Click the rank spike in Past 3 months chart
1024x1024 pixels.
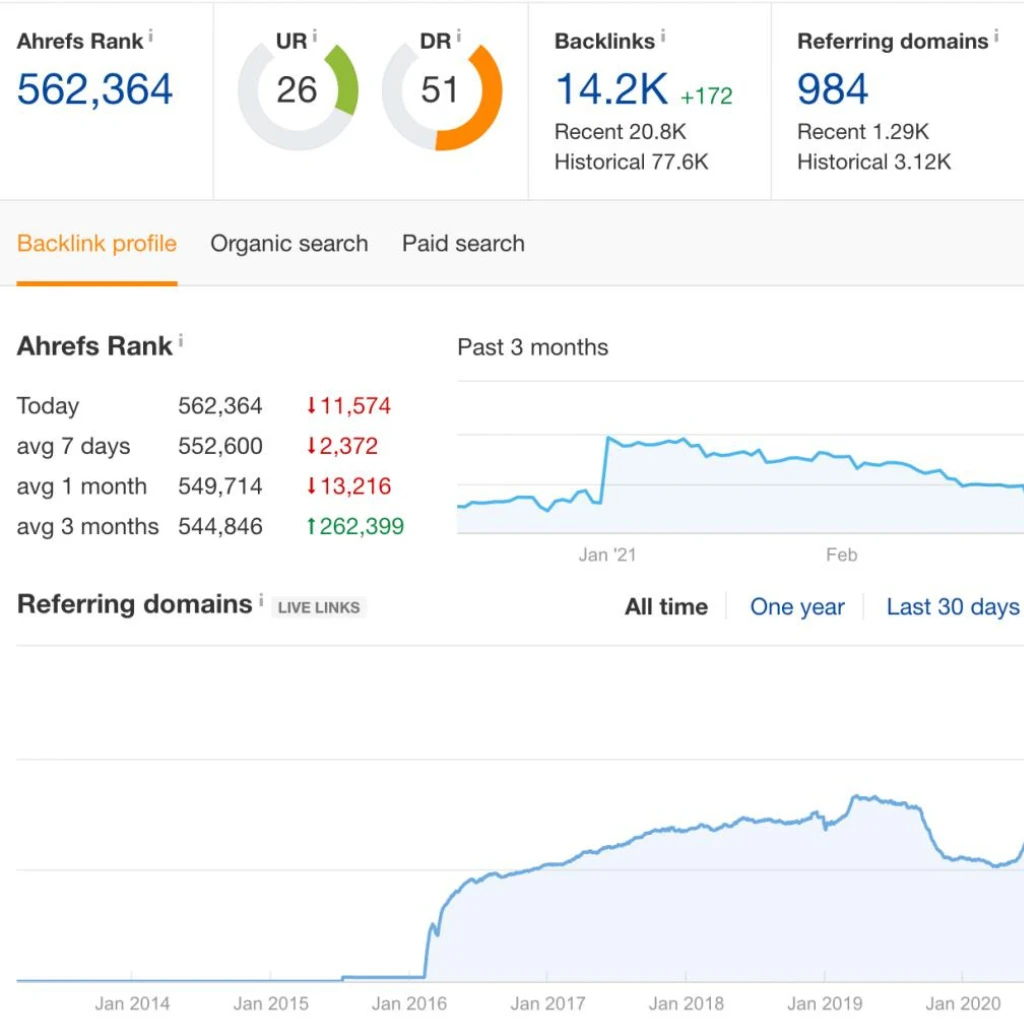(x=607, y=439)
